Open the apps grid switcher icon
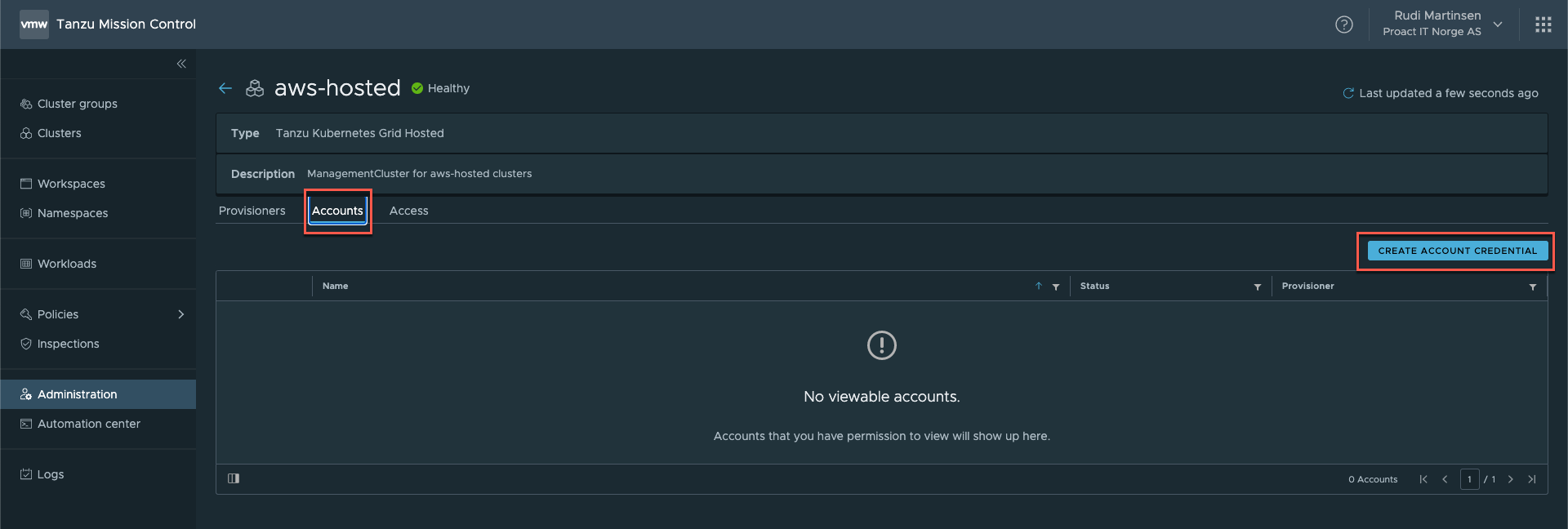 point(1543,24)
